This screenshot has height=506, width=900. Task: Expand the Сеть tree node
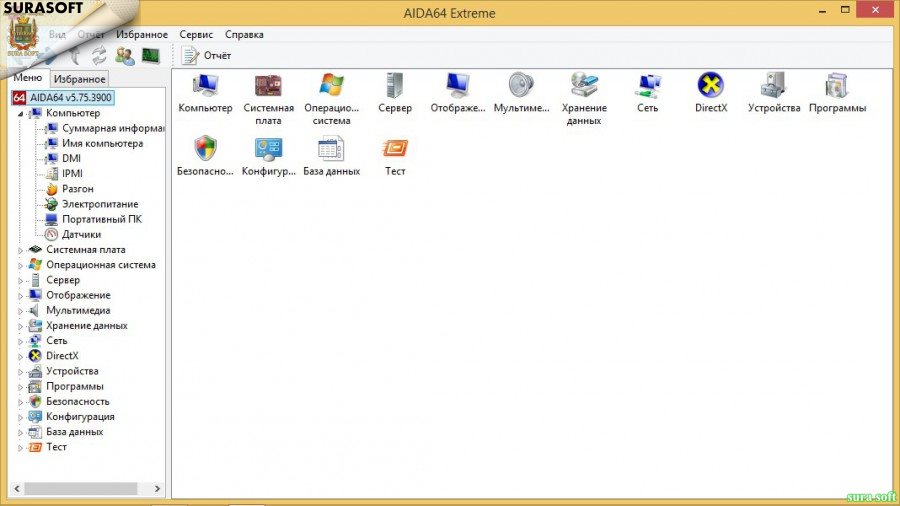[20, 341]
